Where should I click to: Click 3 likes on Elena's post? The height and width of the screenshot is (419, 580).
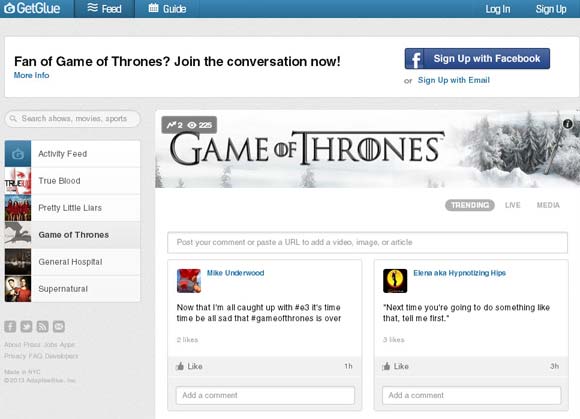(x=394, y=340)
